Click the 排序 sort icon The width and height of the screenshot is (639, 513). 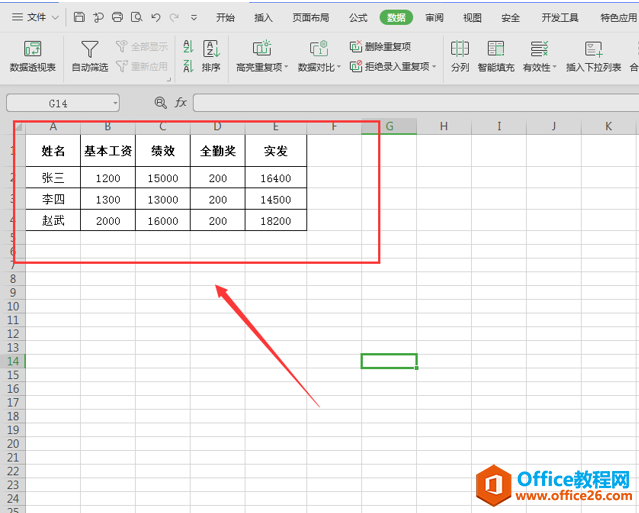(x=212, y=49)
